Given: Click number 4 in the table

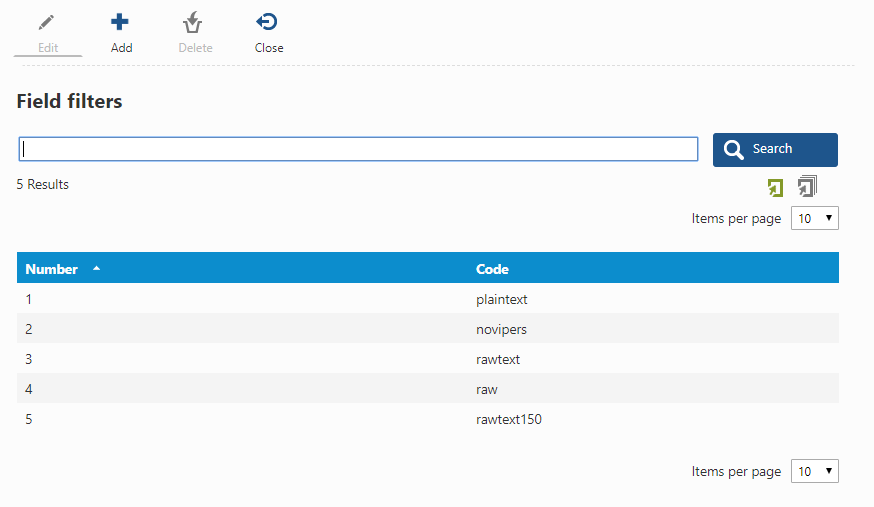Looking at the screenshot, I should 28,389.
